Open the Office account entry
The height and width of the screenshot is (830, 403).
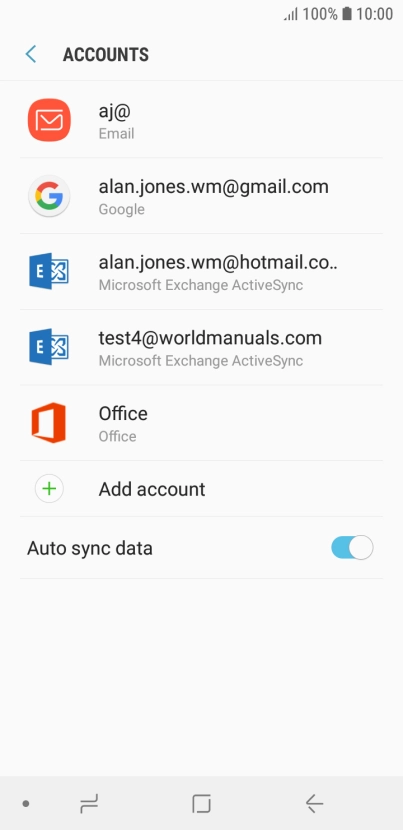coord(201,423)
